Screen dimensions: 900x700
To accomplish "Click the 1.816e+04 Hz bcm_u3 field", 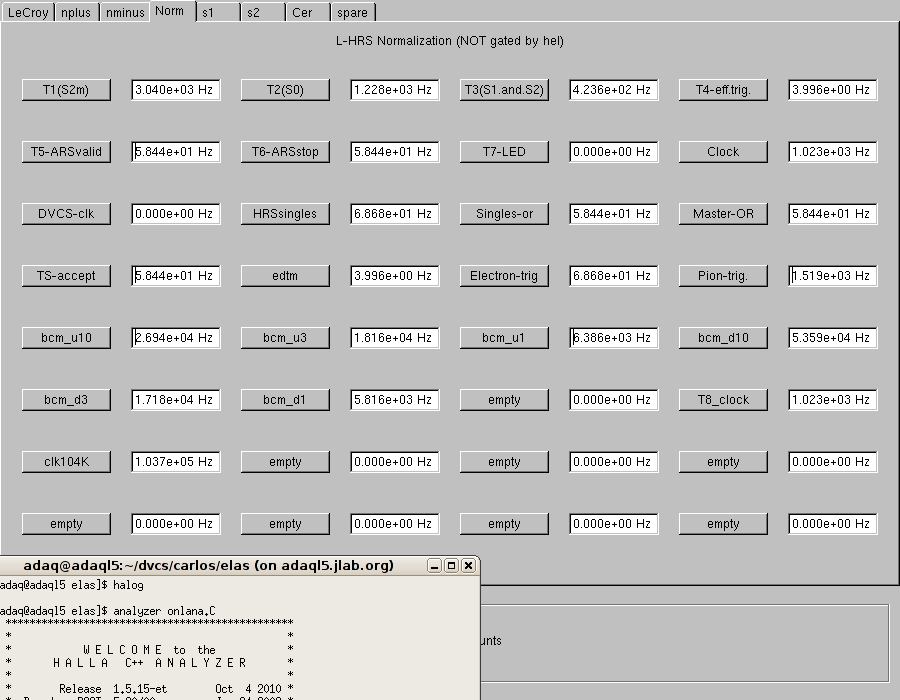I will pyautogui.click(x=395, y=338).
